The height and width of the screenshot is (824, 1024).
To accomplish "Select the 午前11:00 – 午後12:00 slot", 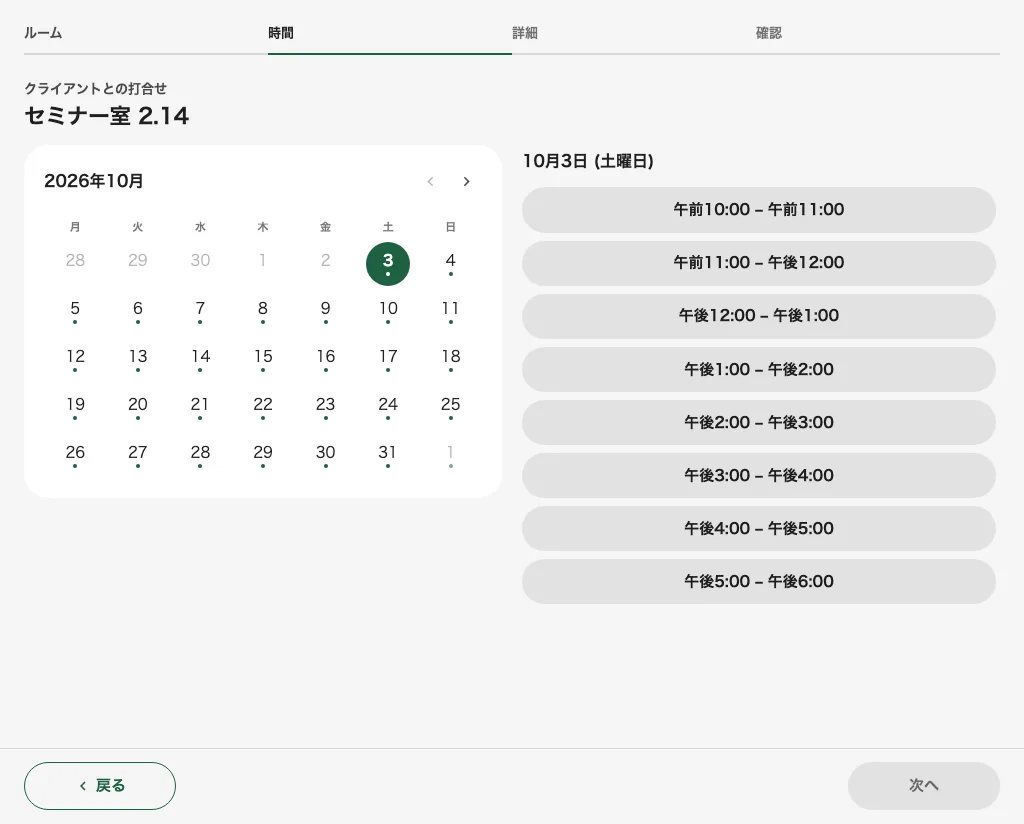I will [759, 263].
